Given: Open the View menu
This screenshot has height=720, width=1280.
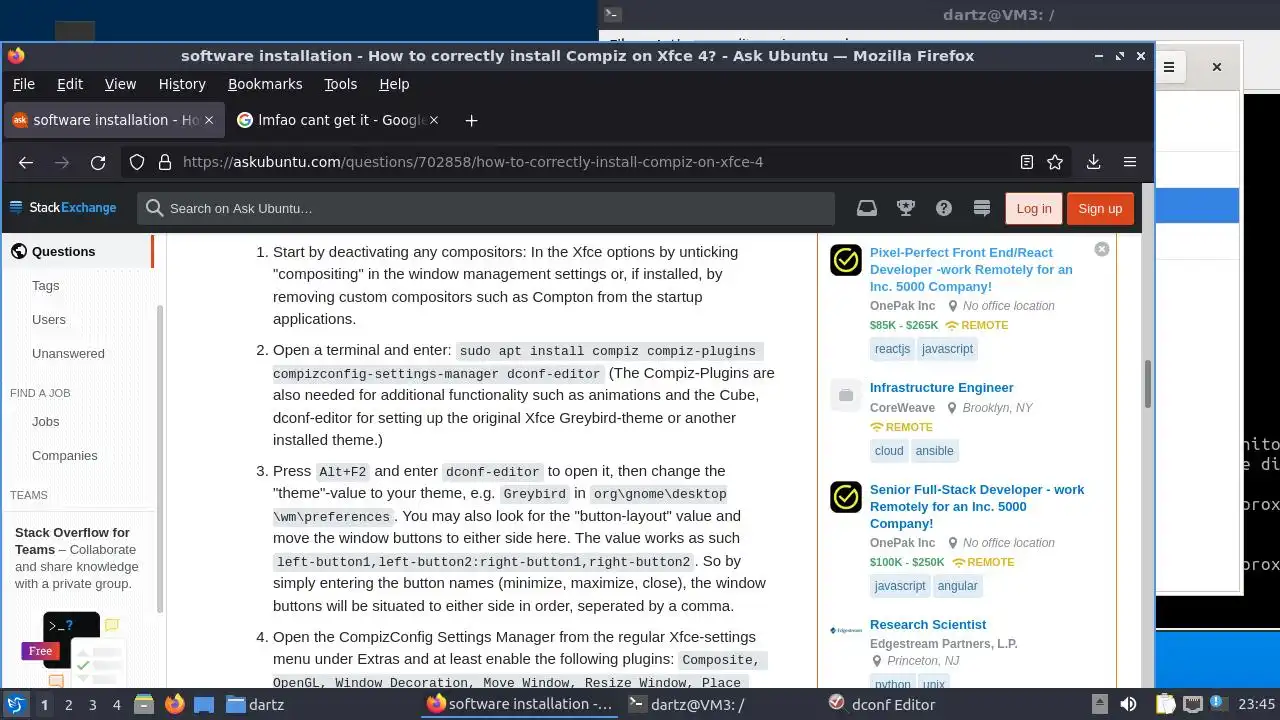Looking at the screenshot, I should tap(120, 84).
